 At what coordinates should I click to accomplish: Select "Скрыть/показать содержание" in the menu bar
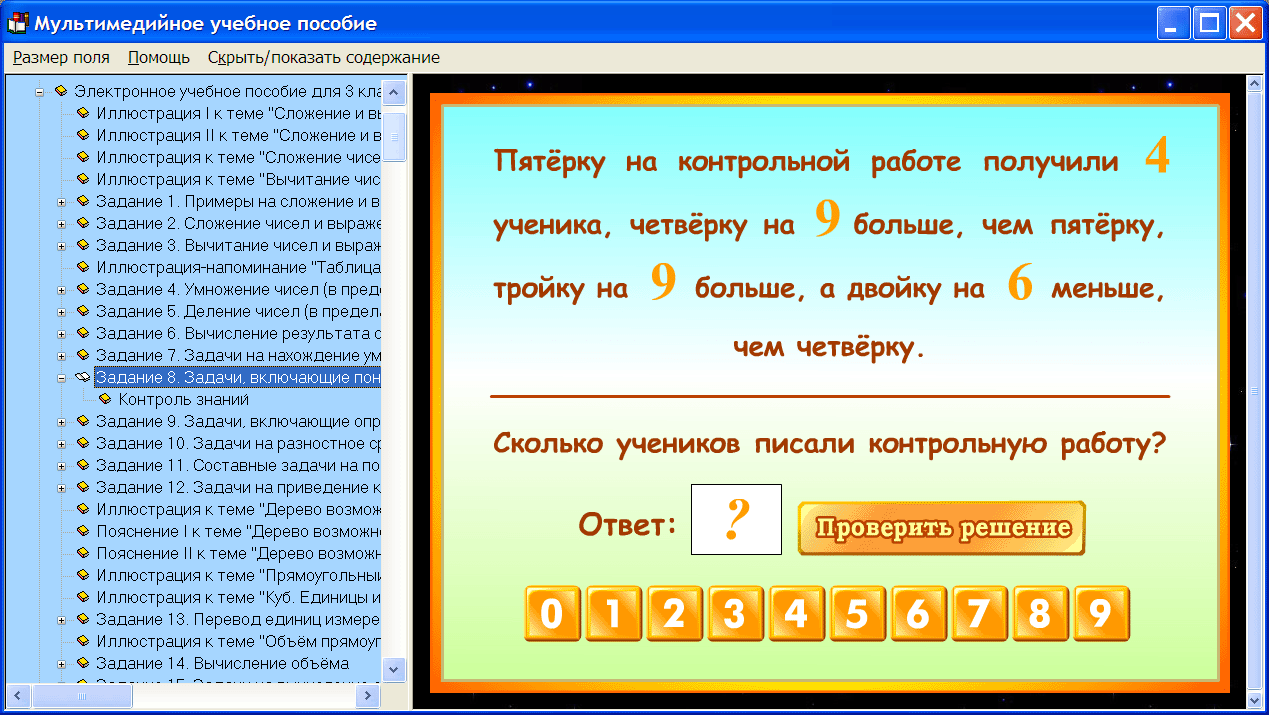[x=322, y=57]
